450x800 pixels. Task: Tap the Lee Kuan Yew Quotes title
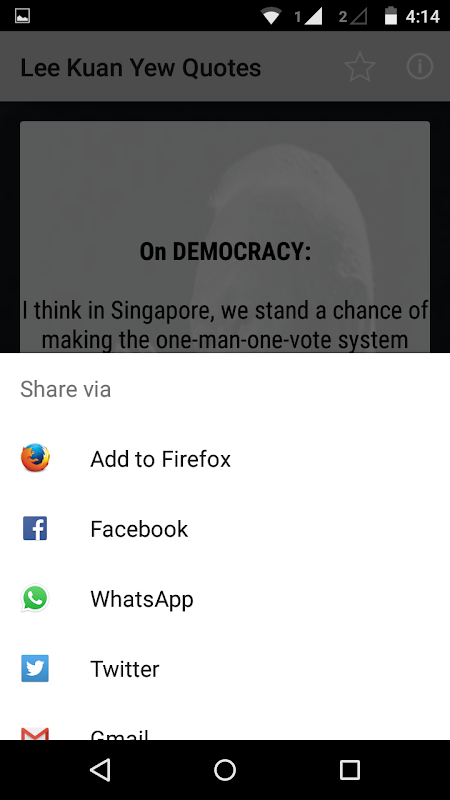141,67
